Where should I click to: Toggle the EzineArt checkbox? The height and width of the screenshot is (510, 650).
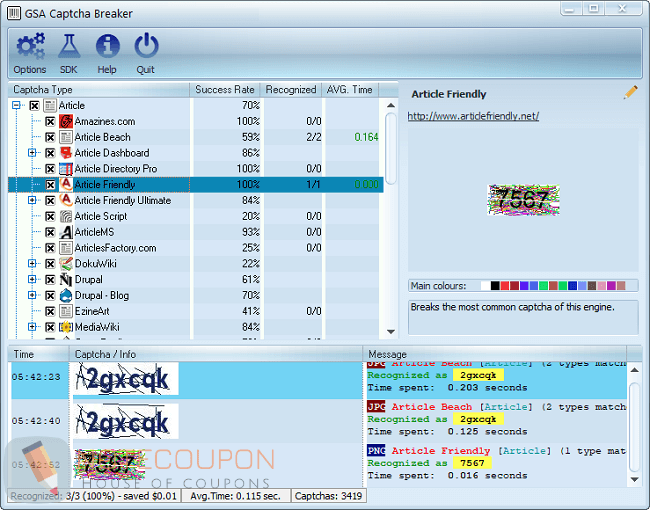tap(50, 311)
